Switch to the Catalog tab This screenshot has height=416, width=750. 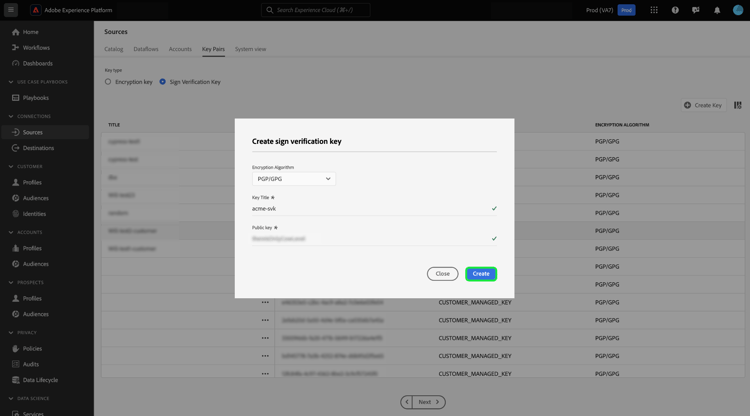click(114, 49)
